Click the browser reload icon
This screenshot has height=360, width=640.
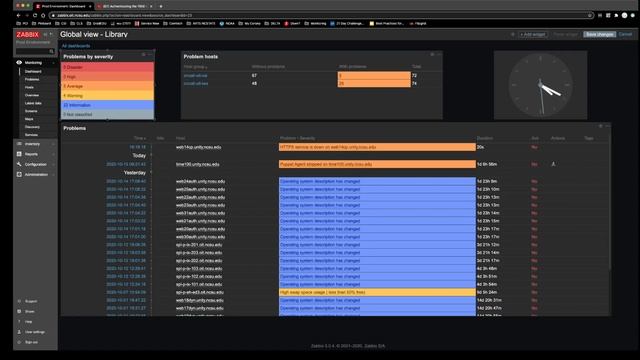point(35,16)
